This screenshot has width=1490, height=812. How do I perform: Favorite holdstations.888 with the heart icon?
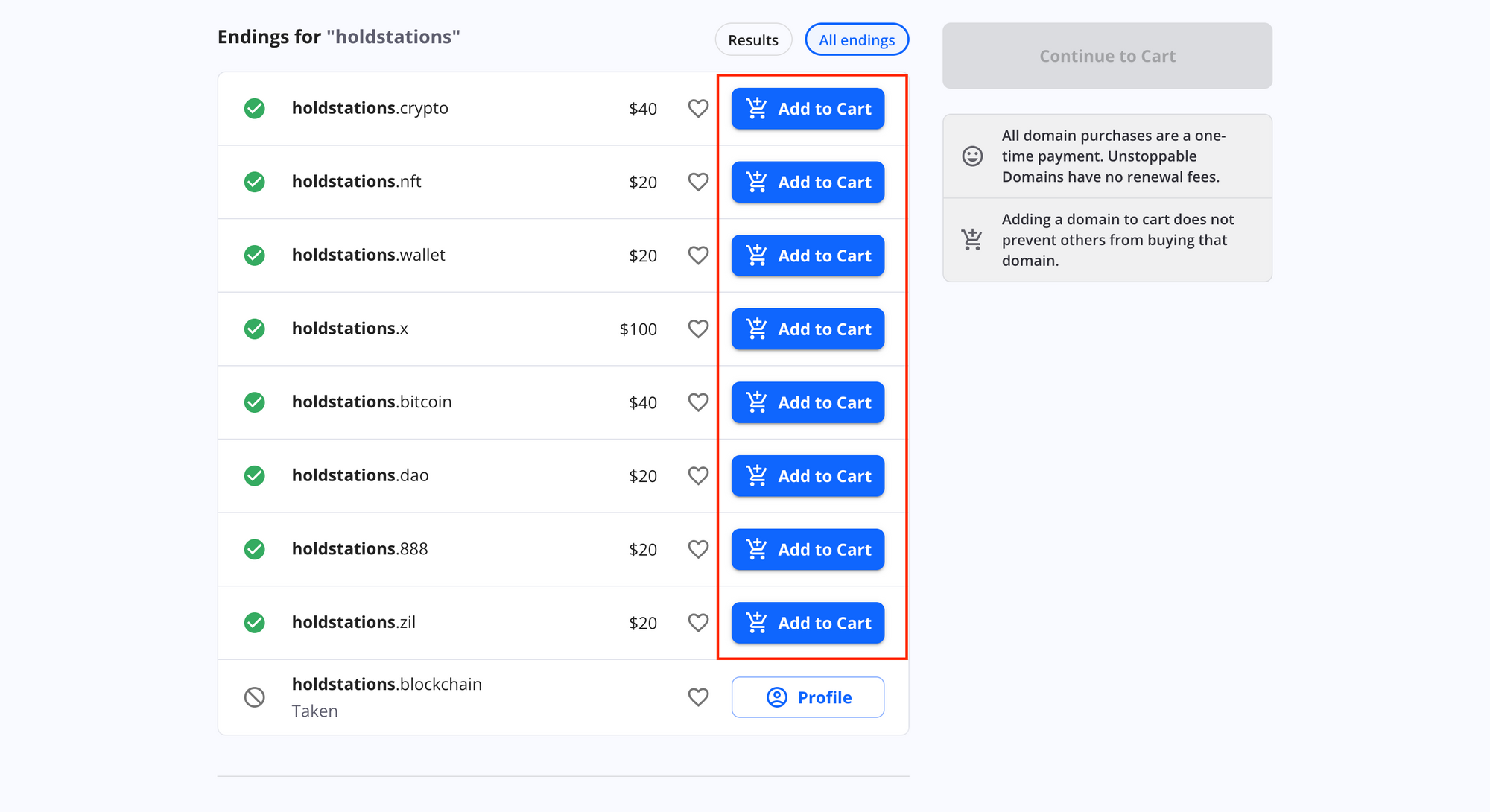[x=698, y=549]
